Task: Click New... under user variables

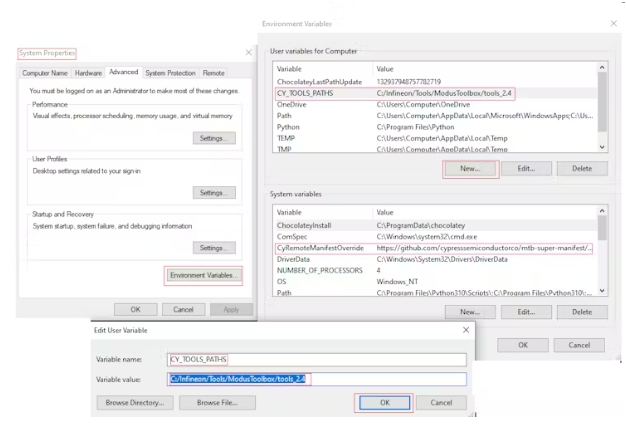Action: (469, 169)
